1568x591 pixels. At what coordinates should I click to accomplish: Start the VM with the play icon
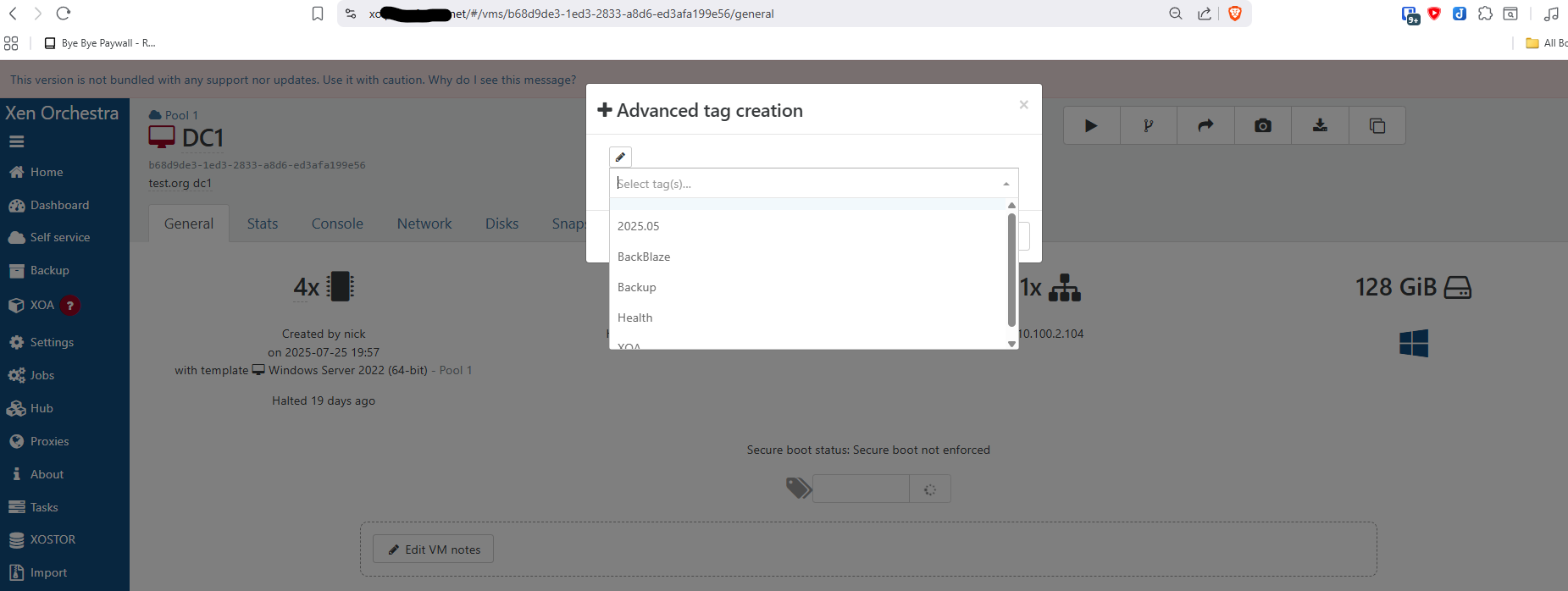[x=1091, y=125]
